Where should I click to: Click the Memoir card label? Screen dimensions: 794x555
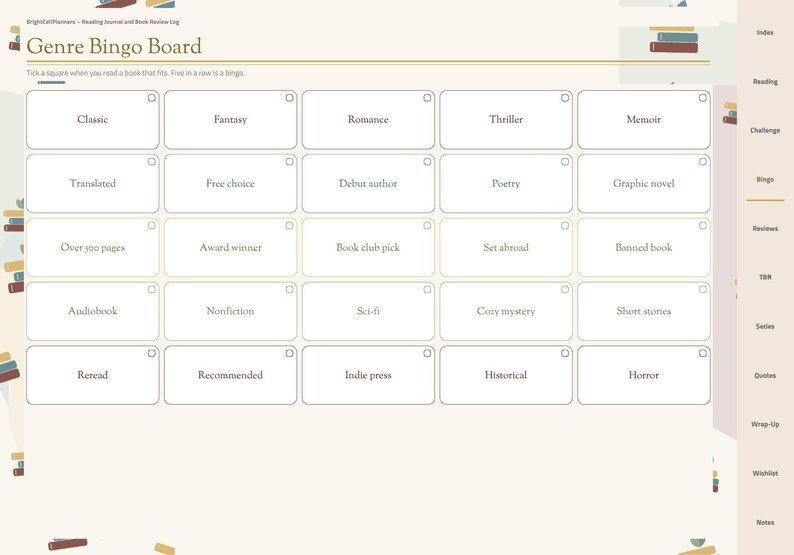coord(644,120)
